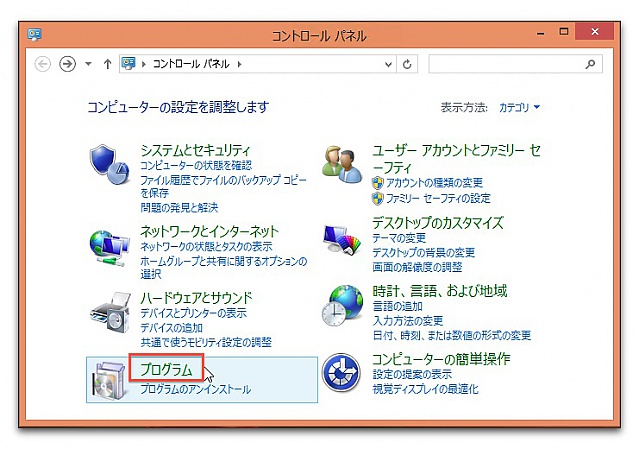Minimize the Control Panel window
This screenshot has width=639, height=449.
click(540, 33)
